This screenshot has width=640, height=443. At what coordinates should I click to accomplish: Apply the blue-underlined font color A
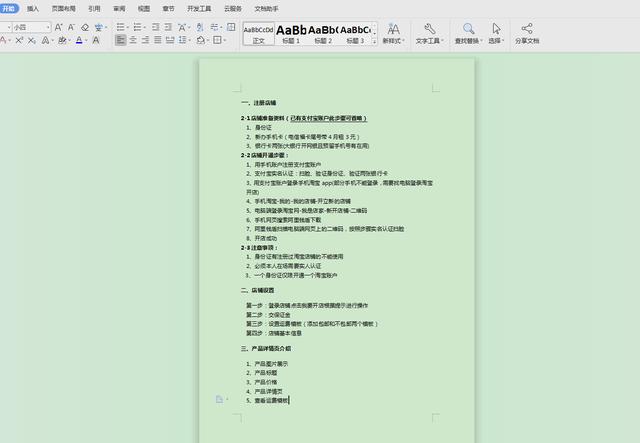tap(79, 40)
